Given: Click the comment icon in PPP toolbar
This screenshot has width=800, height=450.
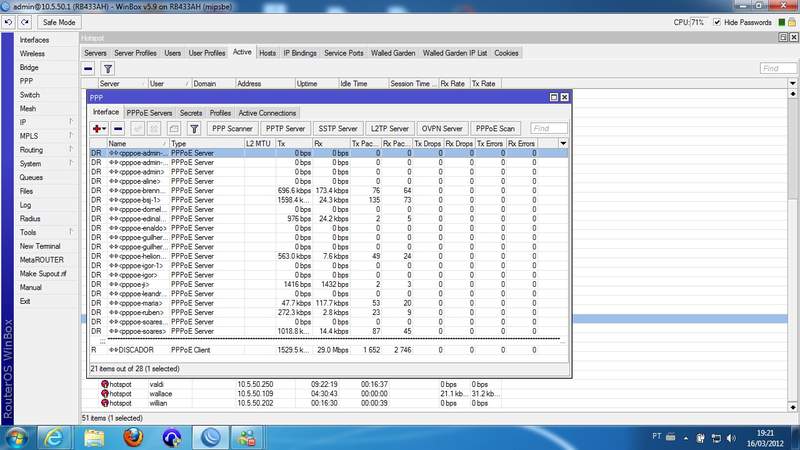Looking at the screenshot, I should pyautogui.click(x=175, y=129).
